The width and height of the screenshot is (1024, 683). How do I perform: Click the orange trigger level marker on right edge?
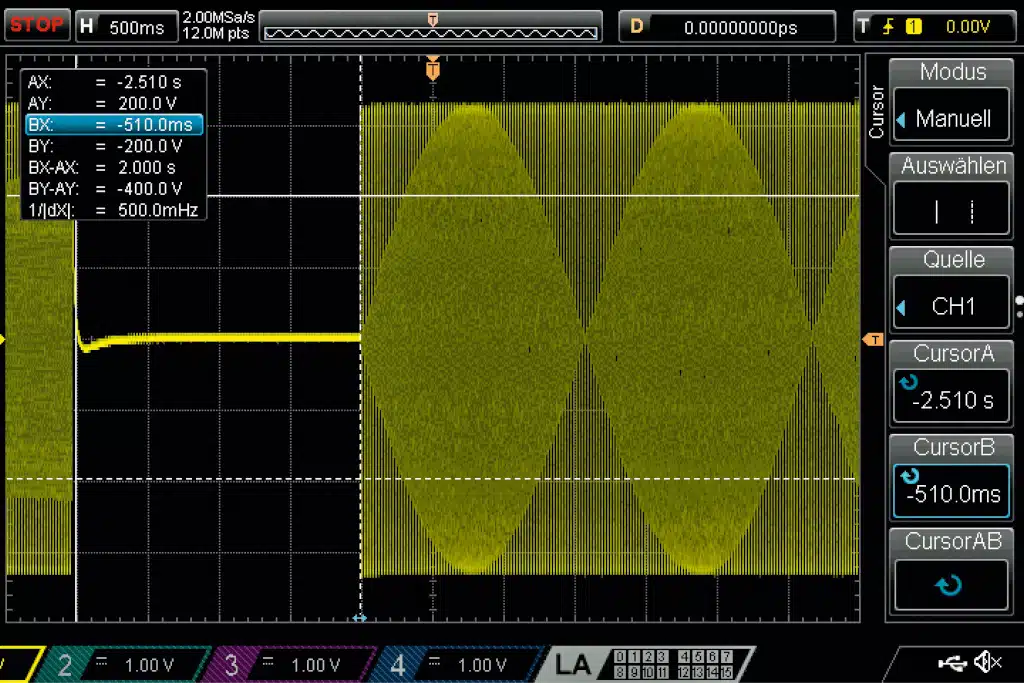point(873,340)
